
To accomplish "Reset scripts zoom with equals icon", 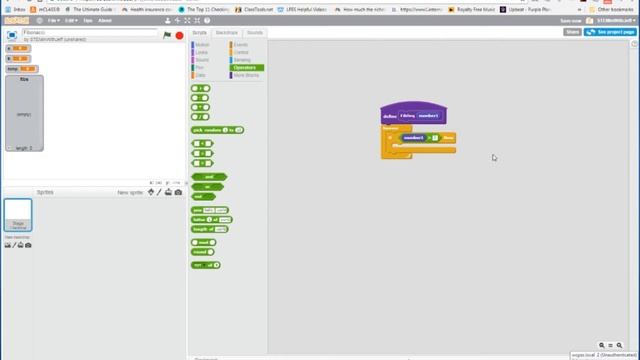I will pyautogui.click(x=611, y=345).
